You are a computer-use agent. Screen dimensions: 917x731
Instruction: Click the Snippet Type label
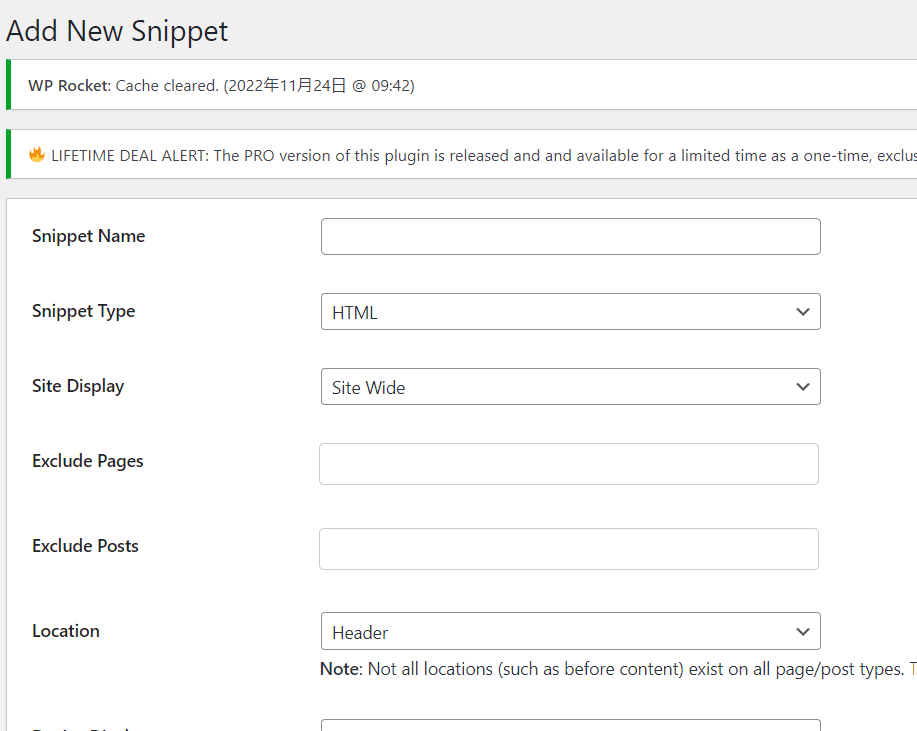[x=83, y=311]
